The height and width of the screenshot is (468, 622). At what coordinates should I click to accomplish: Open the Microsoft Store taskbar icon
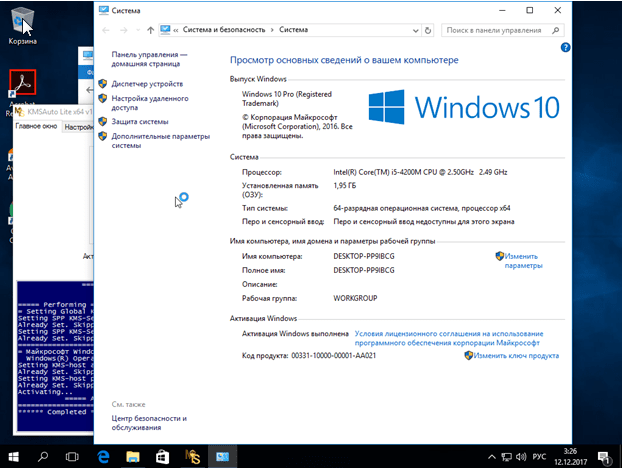pos(160,456)
